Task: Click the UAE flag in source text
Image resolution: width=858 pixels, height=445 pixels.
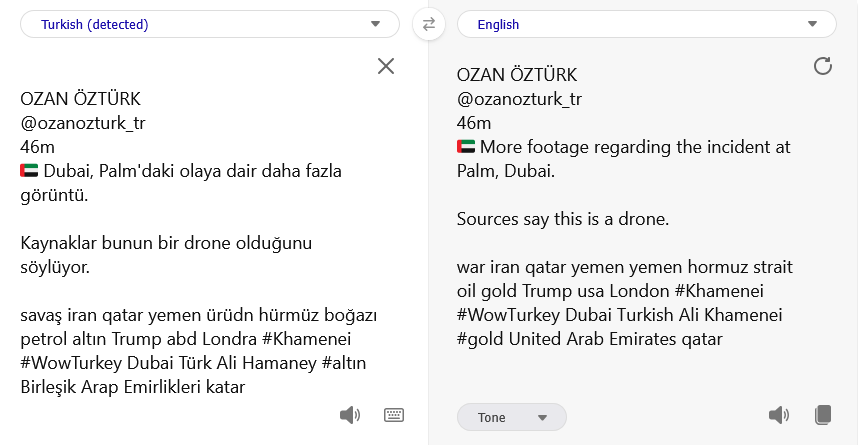Action: coord(30,171)
